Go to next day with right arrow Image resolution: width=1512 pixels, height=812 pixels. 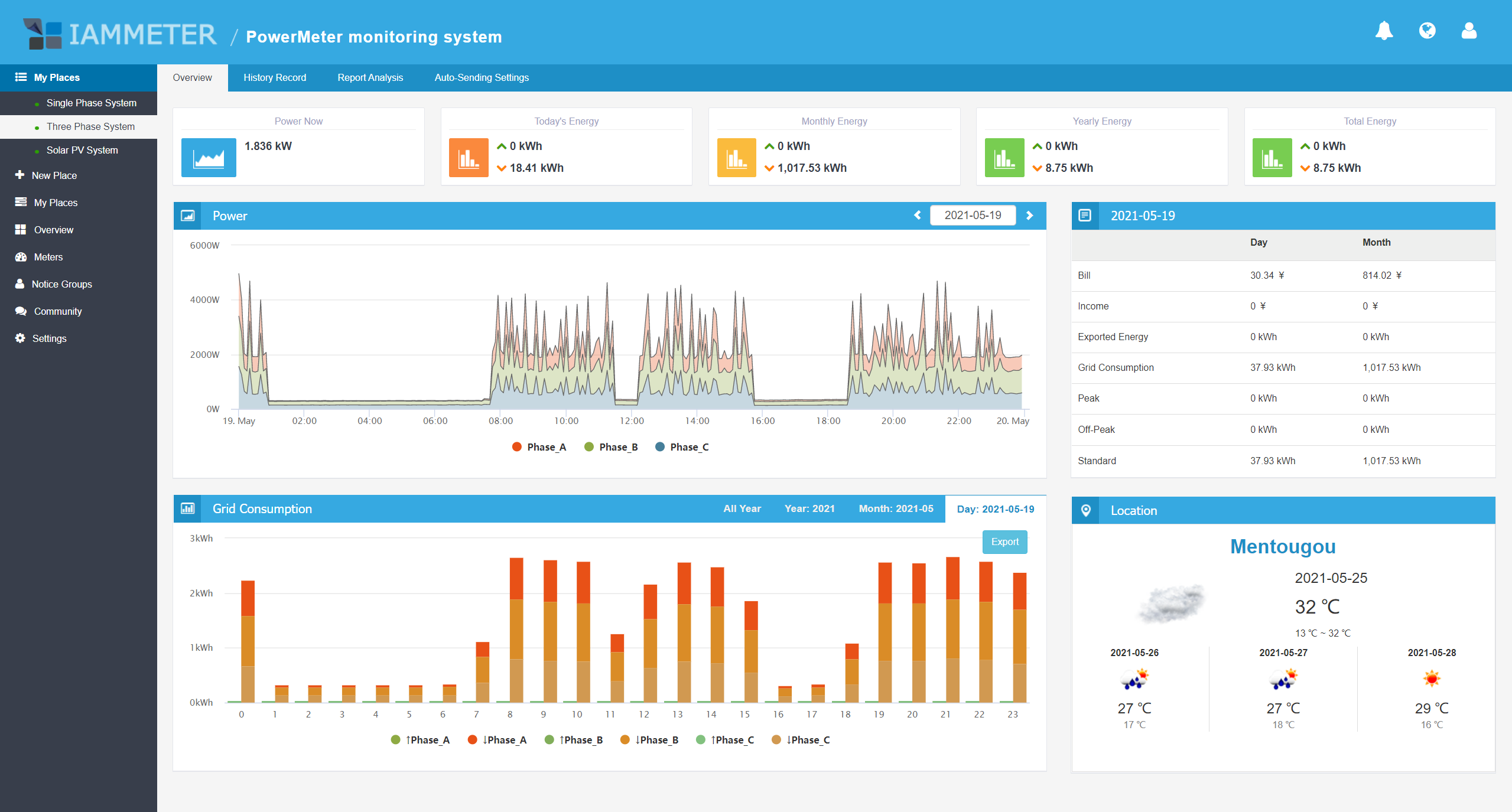1029,216
